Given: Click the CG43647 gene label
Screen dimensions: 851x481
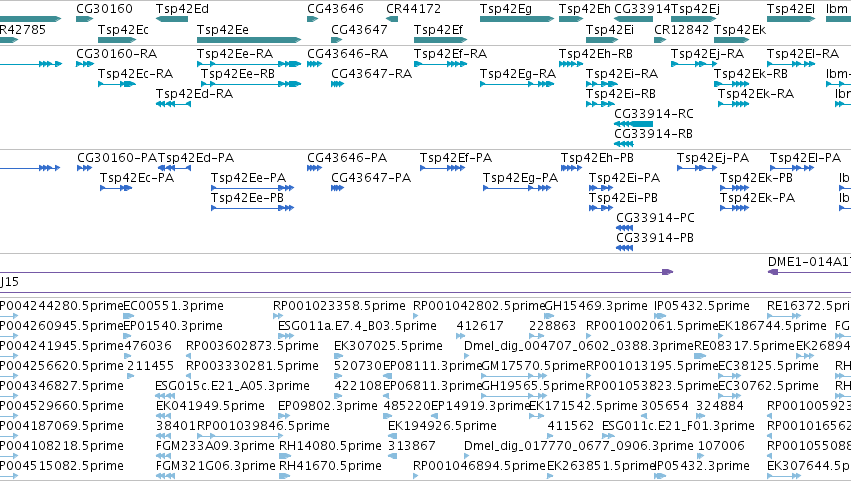Looking at the screenshot, I should (359, 29).
